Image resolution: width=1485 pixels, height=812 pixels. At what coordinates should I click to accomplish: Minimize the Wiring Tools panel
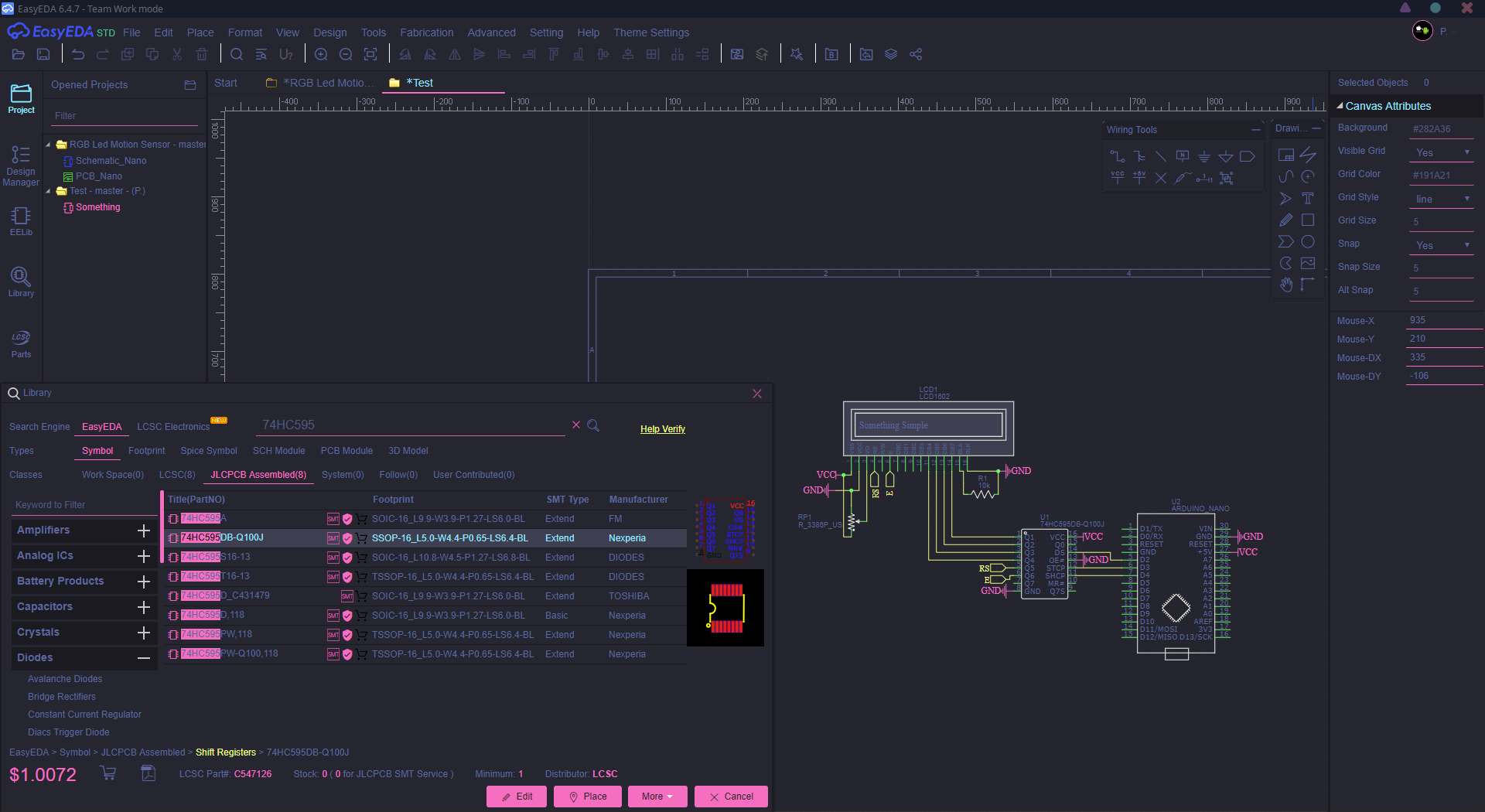(x=1255, y=129)
